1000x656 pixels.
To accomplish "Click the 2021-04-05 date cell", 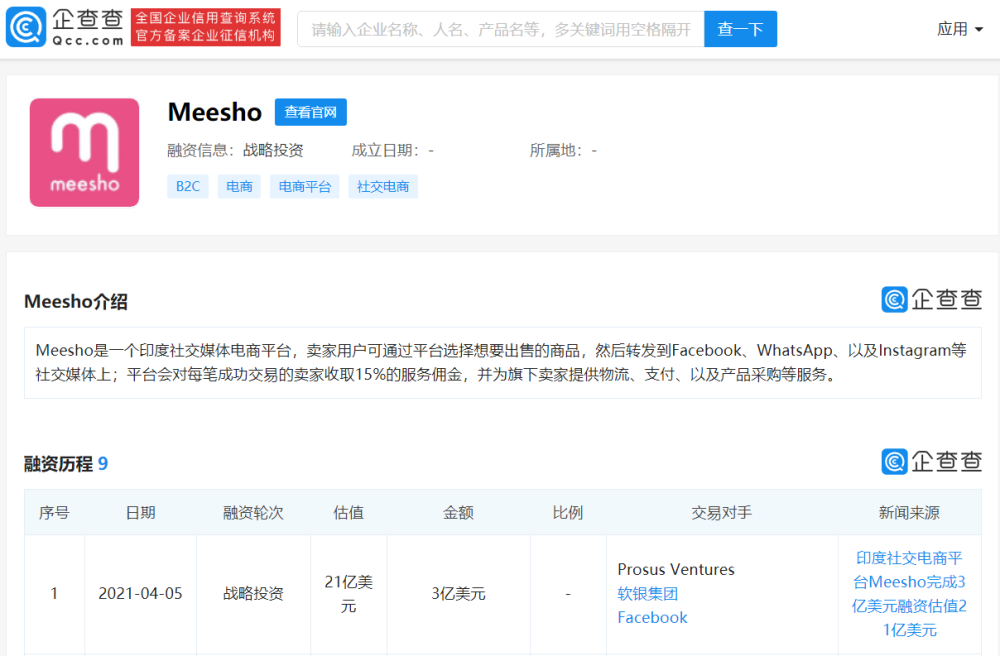I will coord(140,594).
